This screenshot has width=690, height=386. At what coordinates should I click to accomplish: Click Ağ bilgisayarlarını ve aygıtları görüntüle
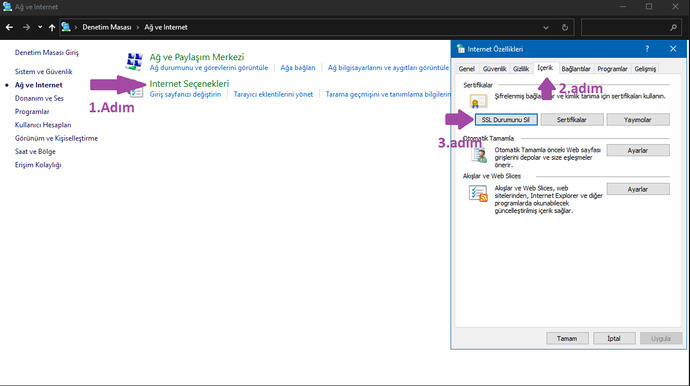pos(388,68)
